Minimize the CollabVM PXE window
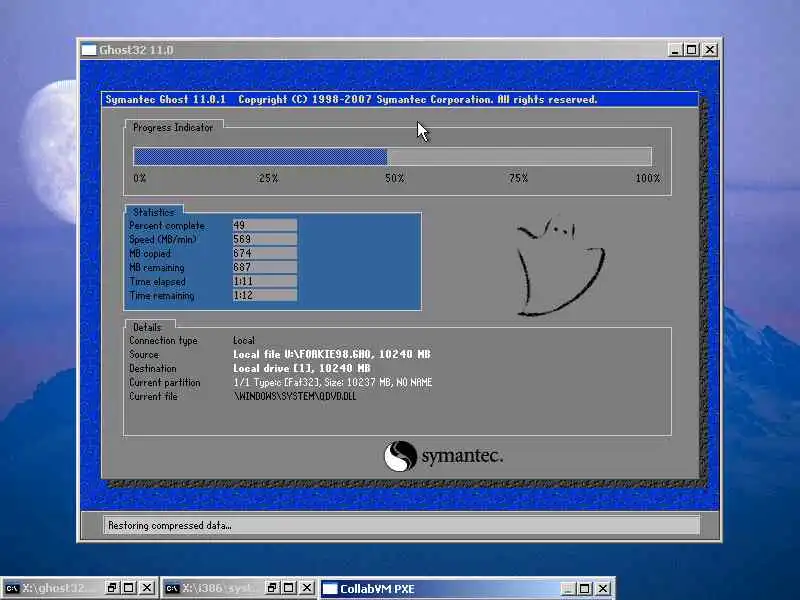800x600 pixels. [x=568, y=589]
